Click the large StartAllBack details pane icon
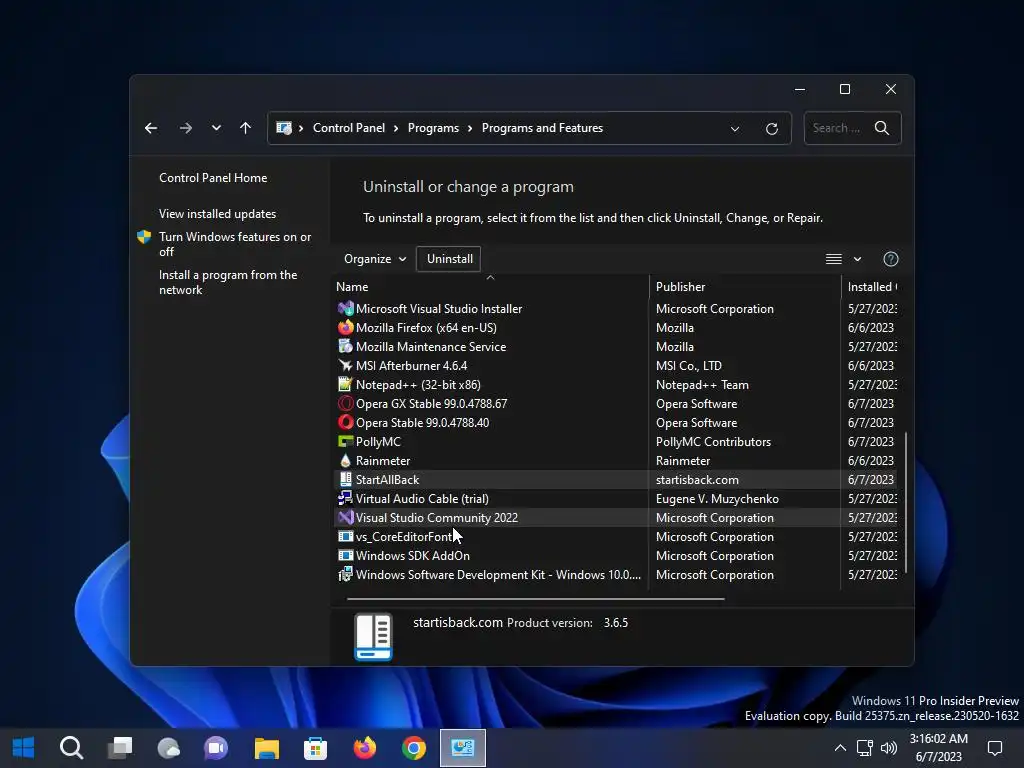The image size is (1024, 768). coord(373,637)
